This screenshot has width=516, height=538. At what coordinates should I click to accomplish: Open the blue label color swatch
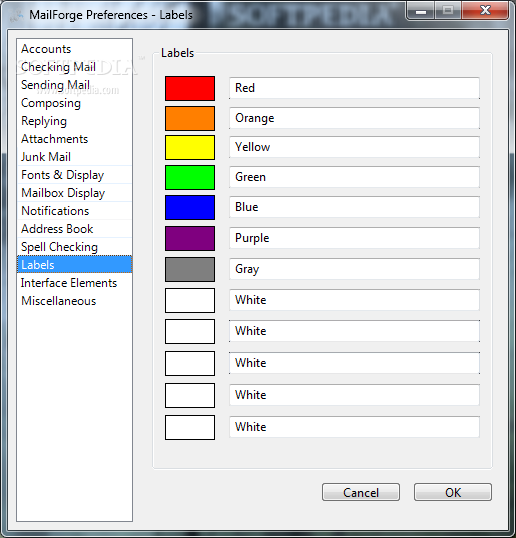[x=190, y=208]
